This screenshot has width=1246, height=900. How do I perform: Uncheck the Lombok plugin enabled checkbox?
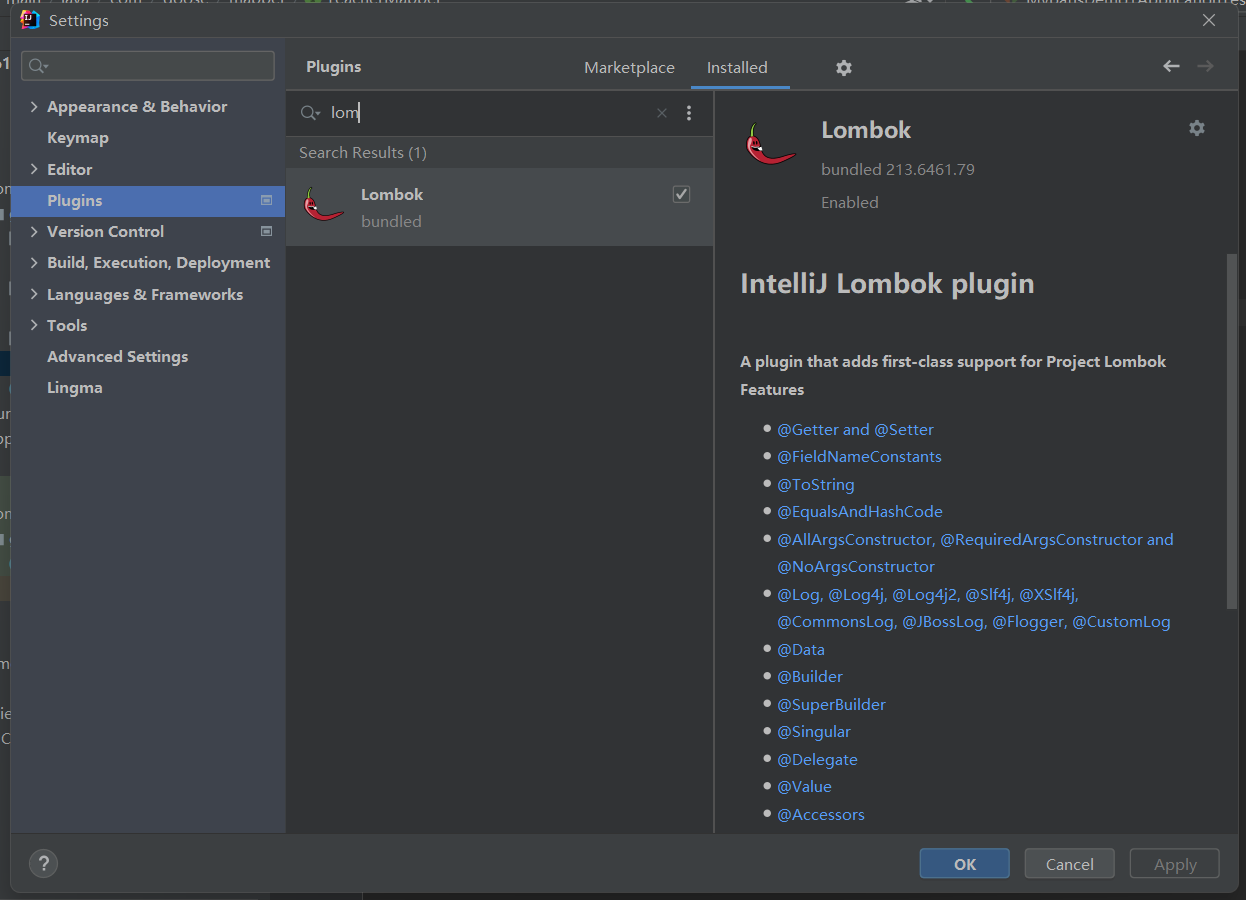tap(681, 194)
